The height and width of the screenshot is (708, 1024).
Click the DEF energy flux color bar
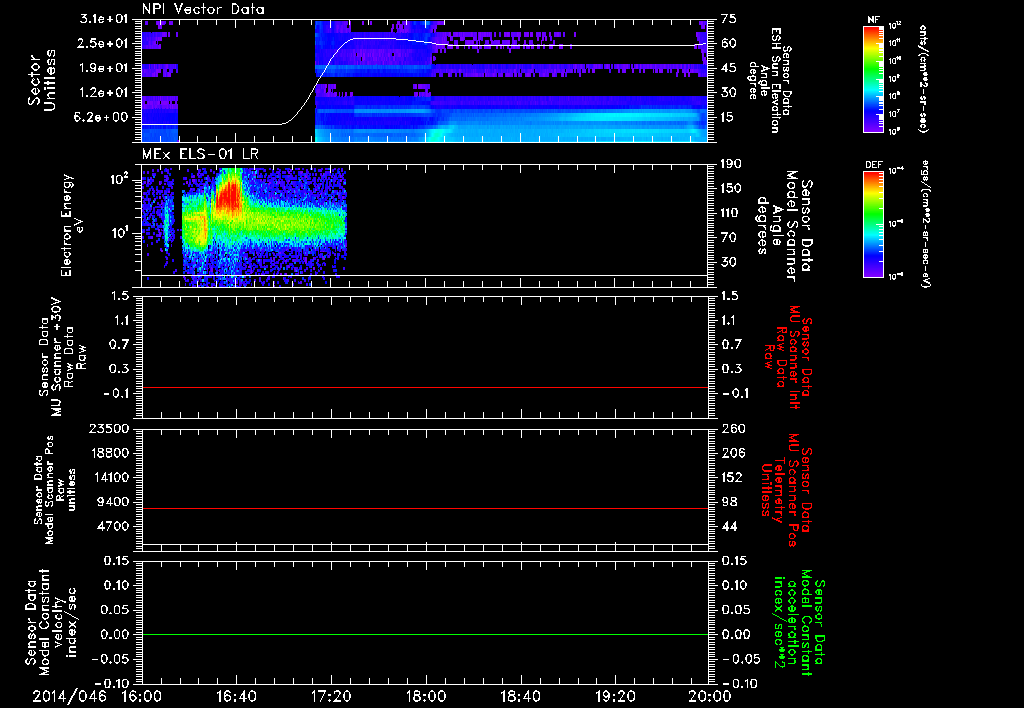[874, 225]
